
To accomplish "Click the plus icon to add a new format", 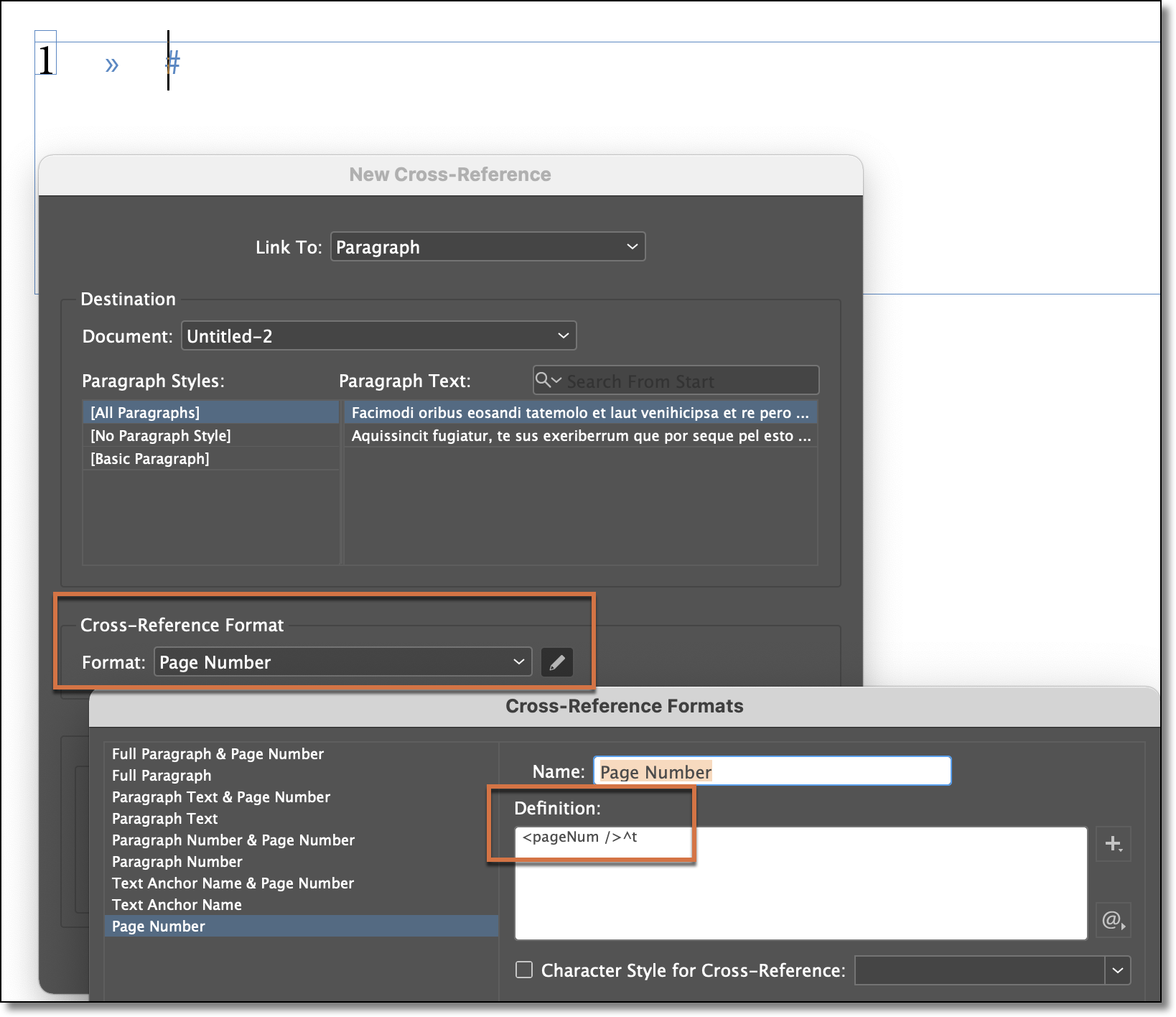I will coord(1114,844).
